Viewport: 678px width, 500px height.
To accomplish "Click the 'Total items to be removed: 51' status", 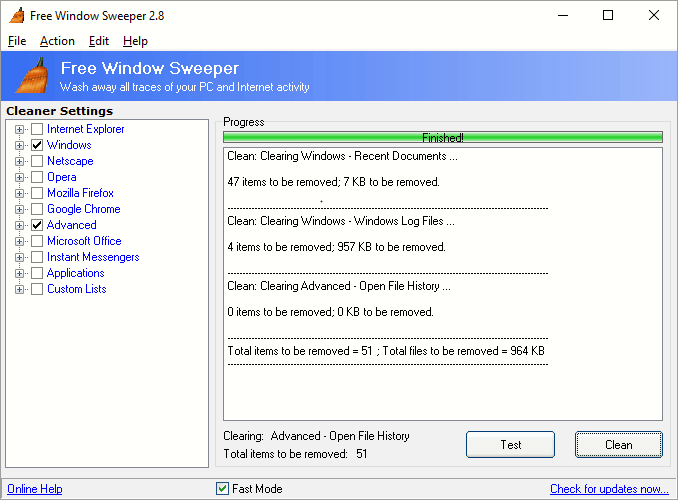I will (295, 454).
